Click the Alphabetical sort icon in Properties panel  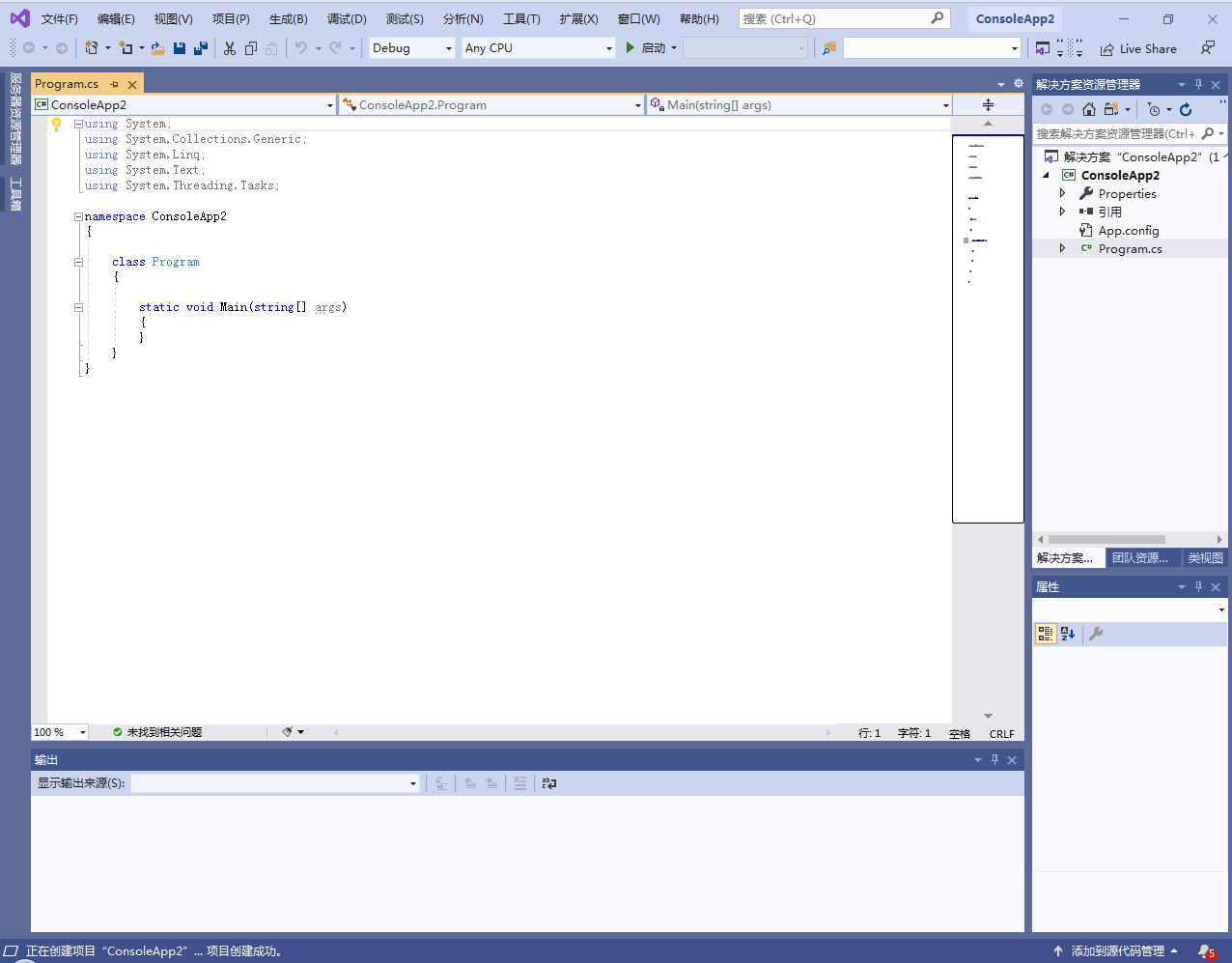[1068, 634]
